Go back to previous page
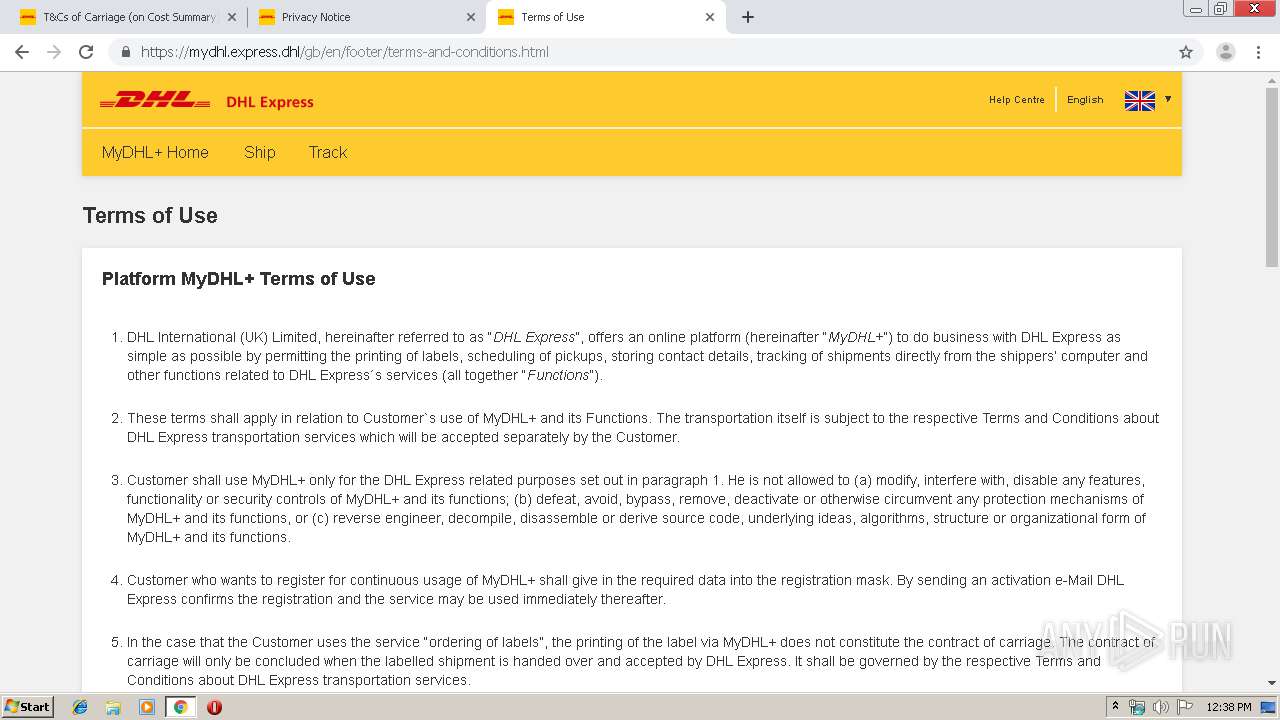1280x720 pixels. (x=22, y=52)
